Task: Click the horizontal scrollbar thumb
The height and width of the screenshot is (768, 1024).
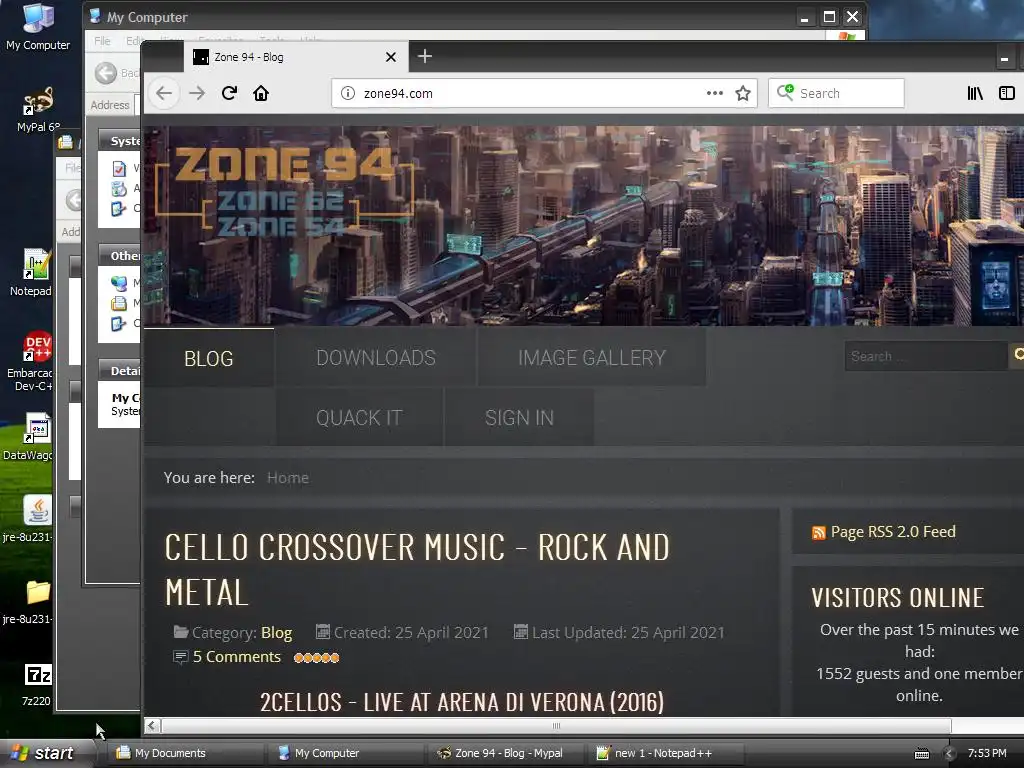Action: (x=556, y=726)
